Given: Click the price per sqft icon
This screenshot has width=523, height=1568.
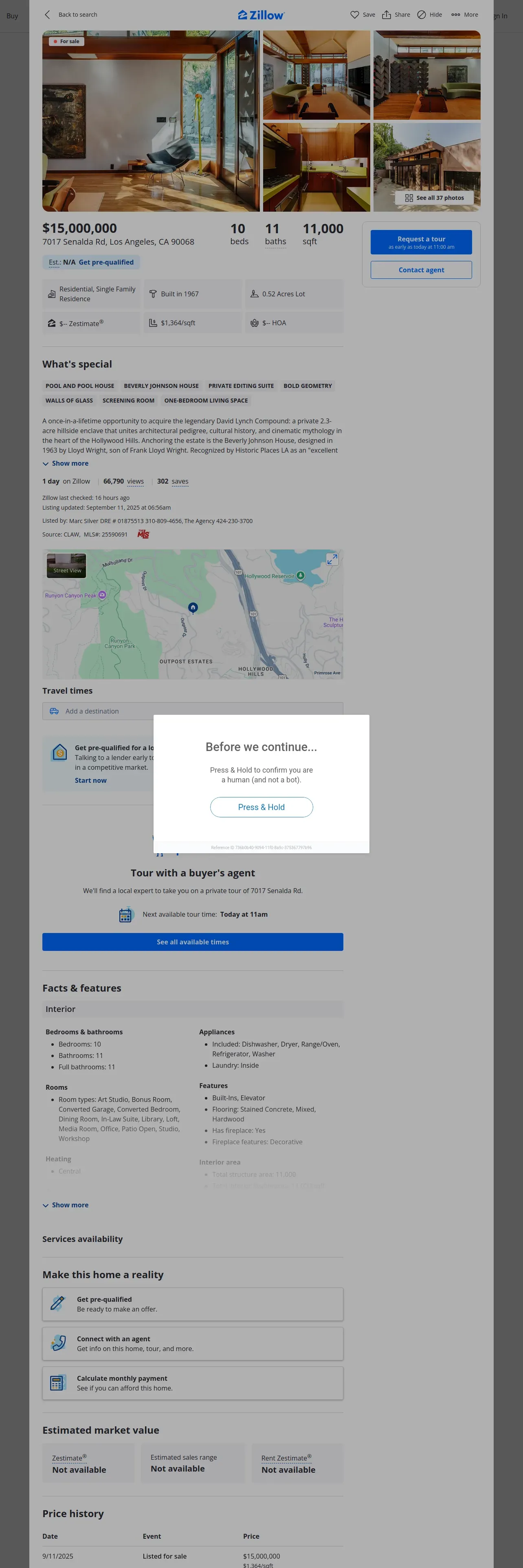Looking at the screenshot, I should click(154, 323).
